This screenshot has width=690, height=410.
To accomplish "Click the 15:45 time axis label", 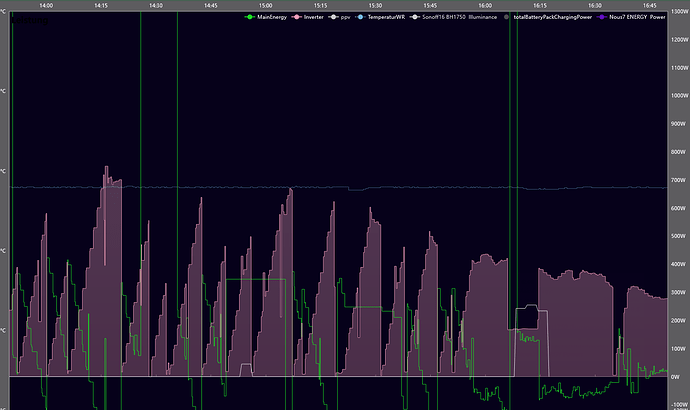I will coord(430,6).
